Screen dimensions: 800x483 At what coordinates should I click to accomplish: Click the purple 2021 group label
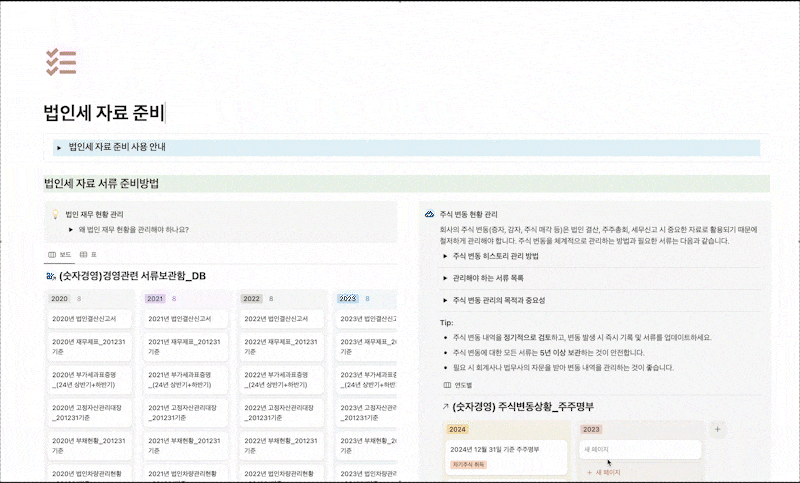[155, 298]
